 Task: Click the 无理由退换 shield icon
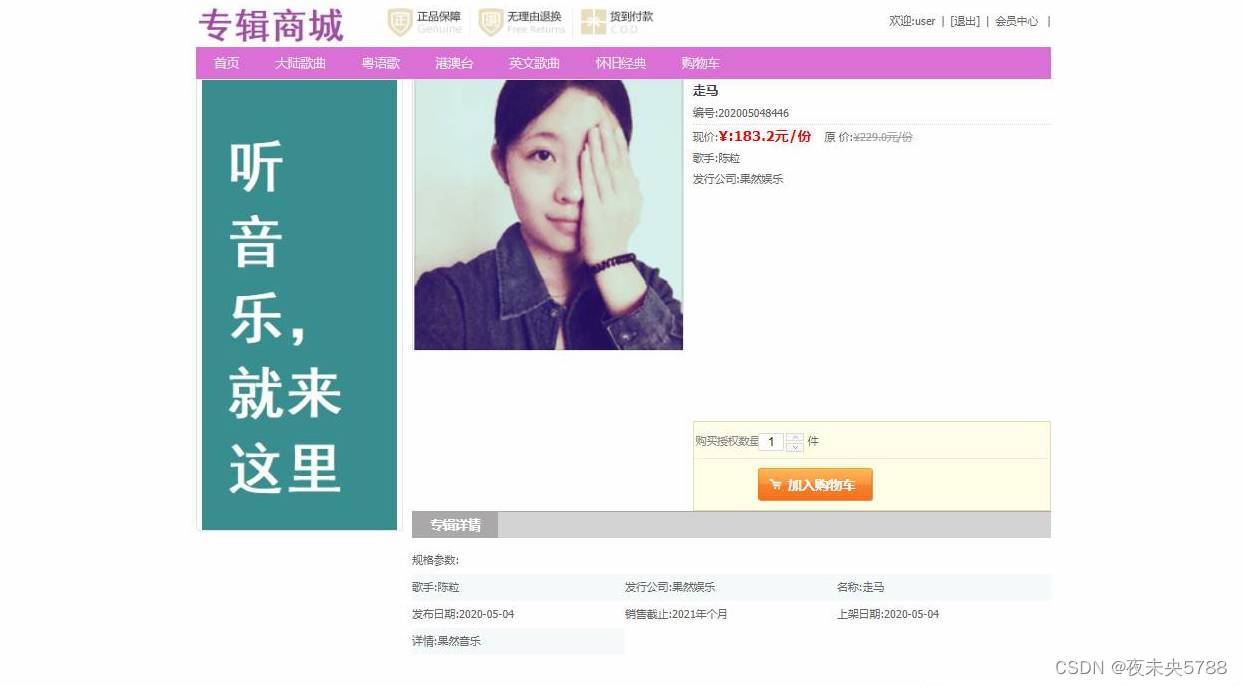tap(491, 22)
